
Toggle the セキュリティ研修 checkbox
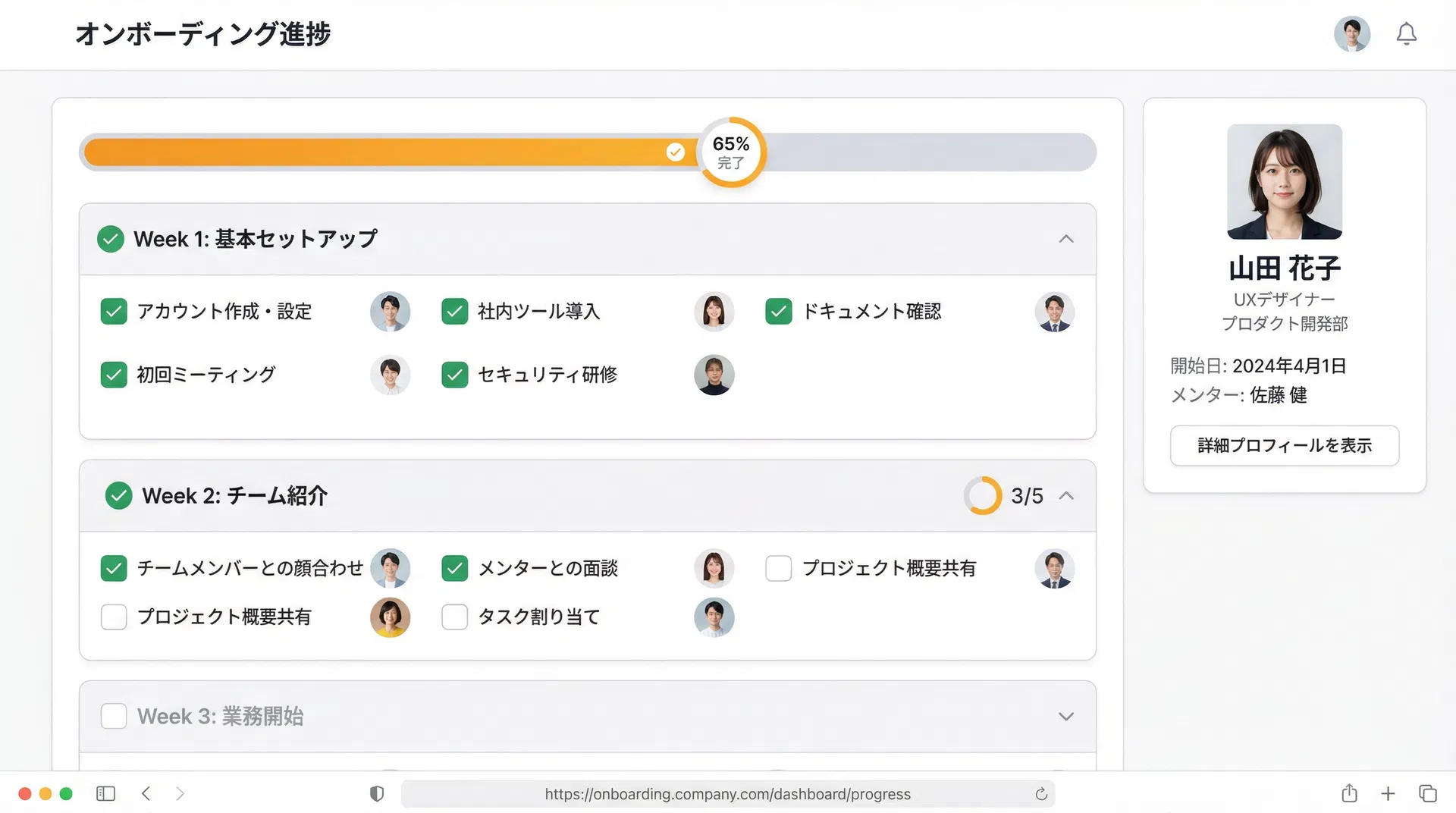[x=454, y=375]
